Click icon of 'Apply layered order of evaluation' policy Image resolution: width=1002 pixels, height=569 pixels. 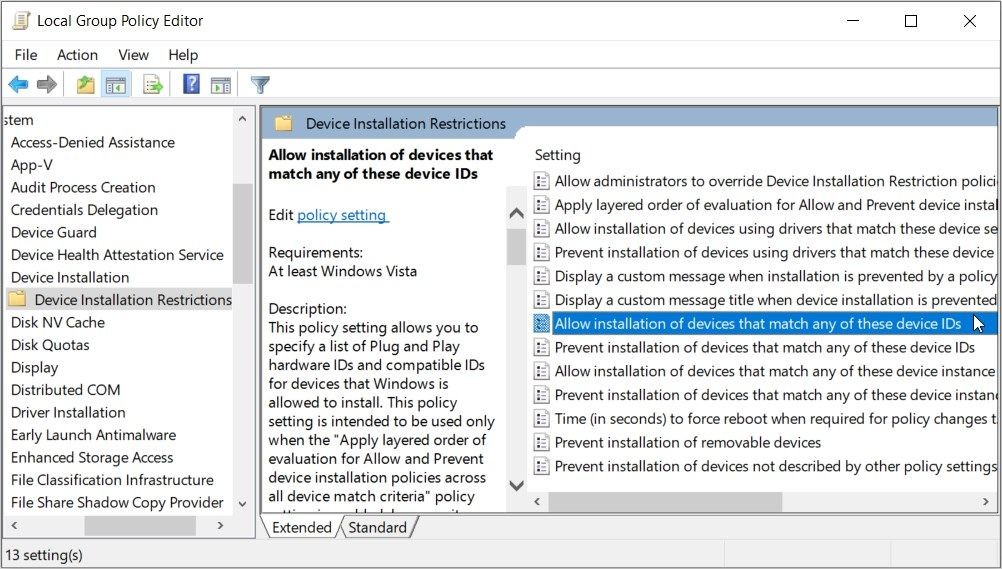[x=541, y=205]
